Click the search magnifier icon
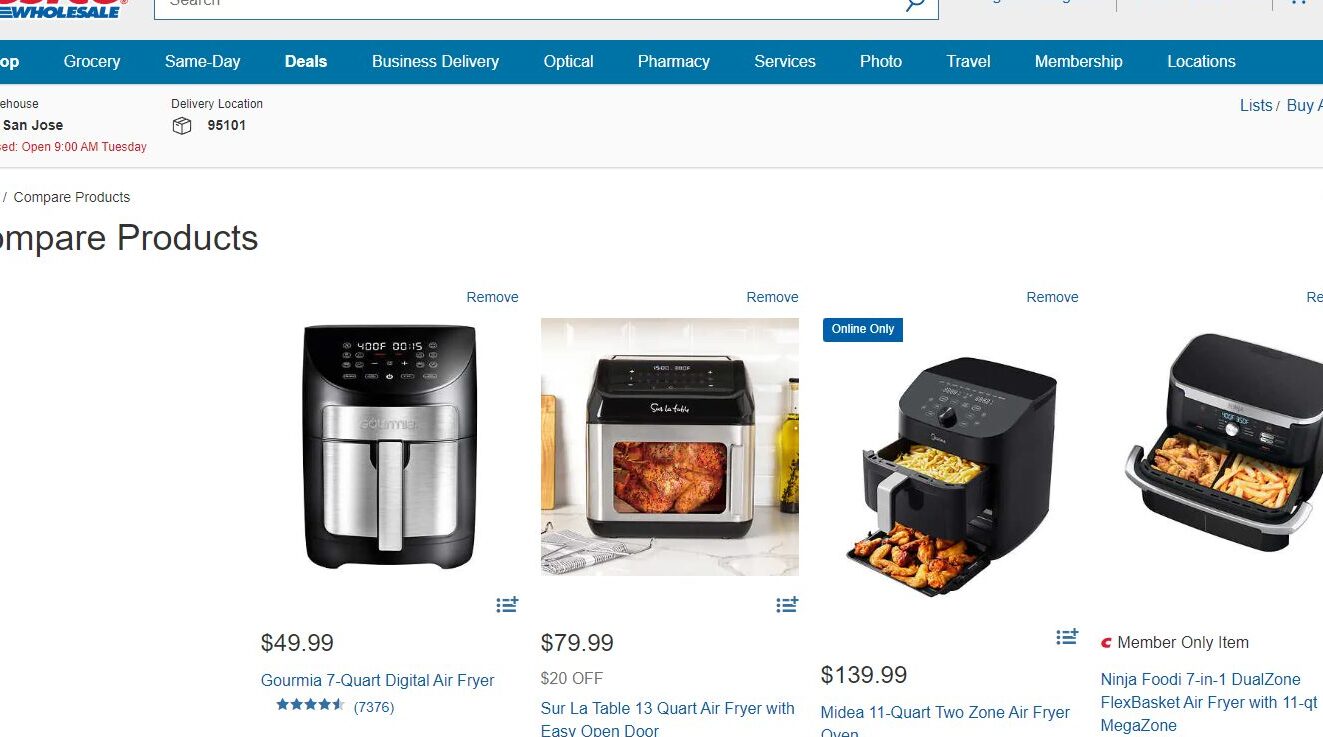 [x=915, y=5]
